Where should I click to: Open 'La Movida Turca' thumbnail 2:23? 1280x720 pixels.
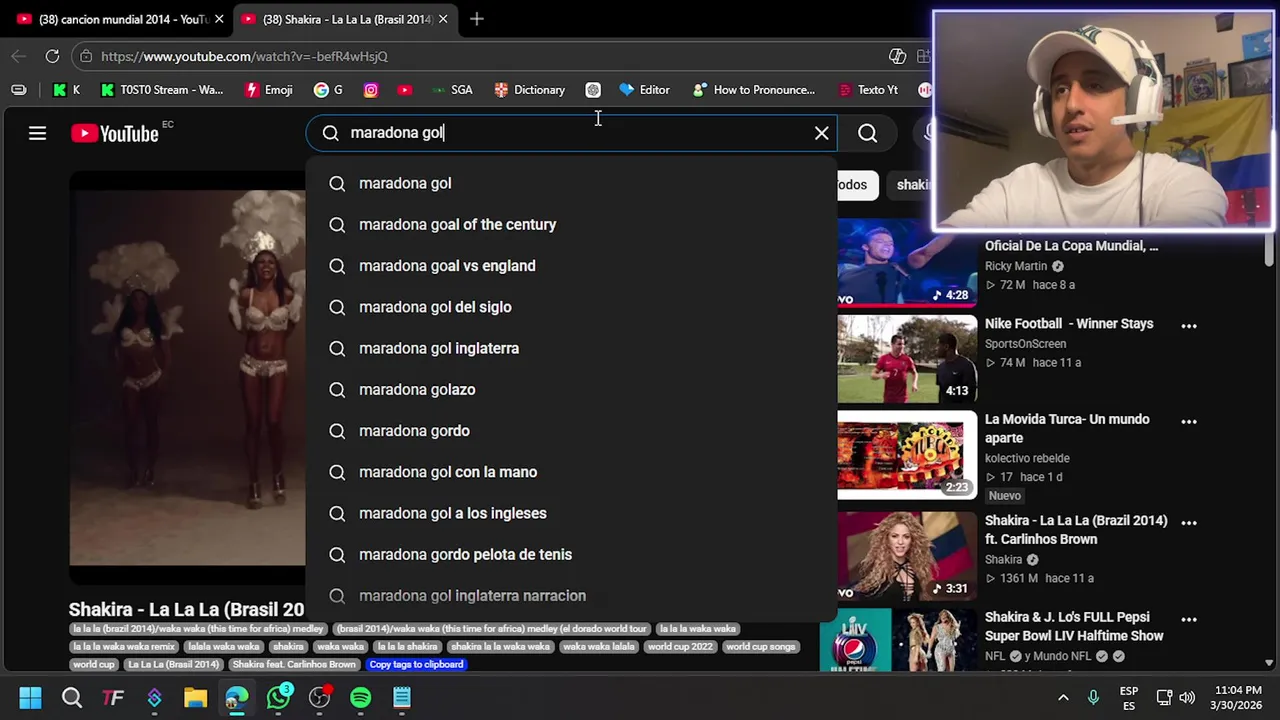coord(907,455)
